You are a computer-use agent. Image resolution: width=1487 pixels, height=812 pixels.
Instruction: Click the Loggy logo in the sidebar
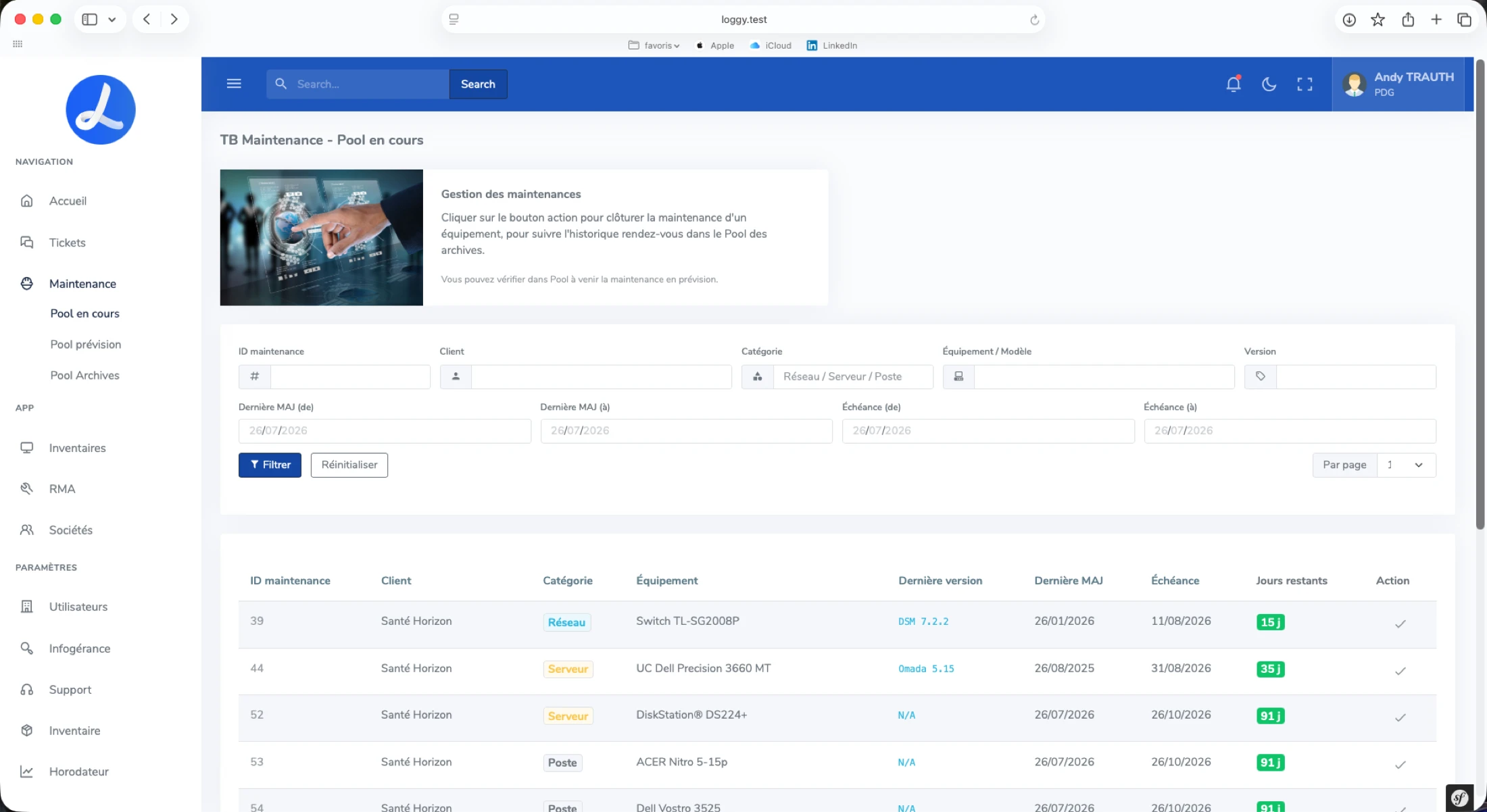[x=101, y=109]
